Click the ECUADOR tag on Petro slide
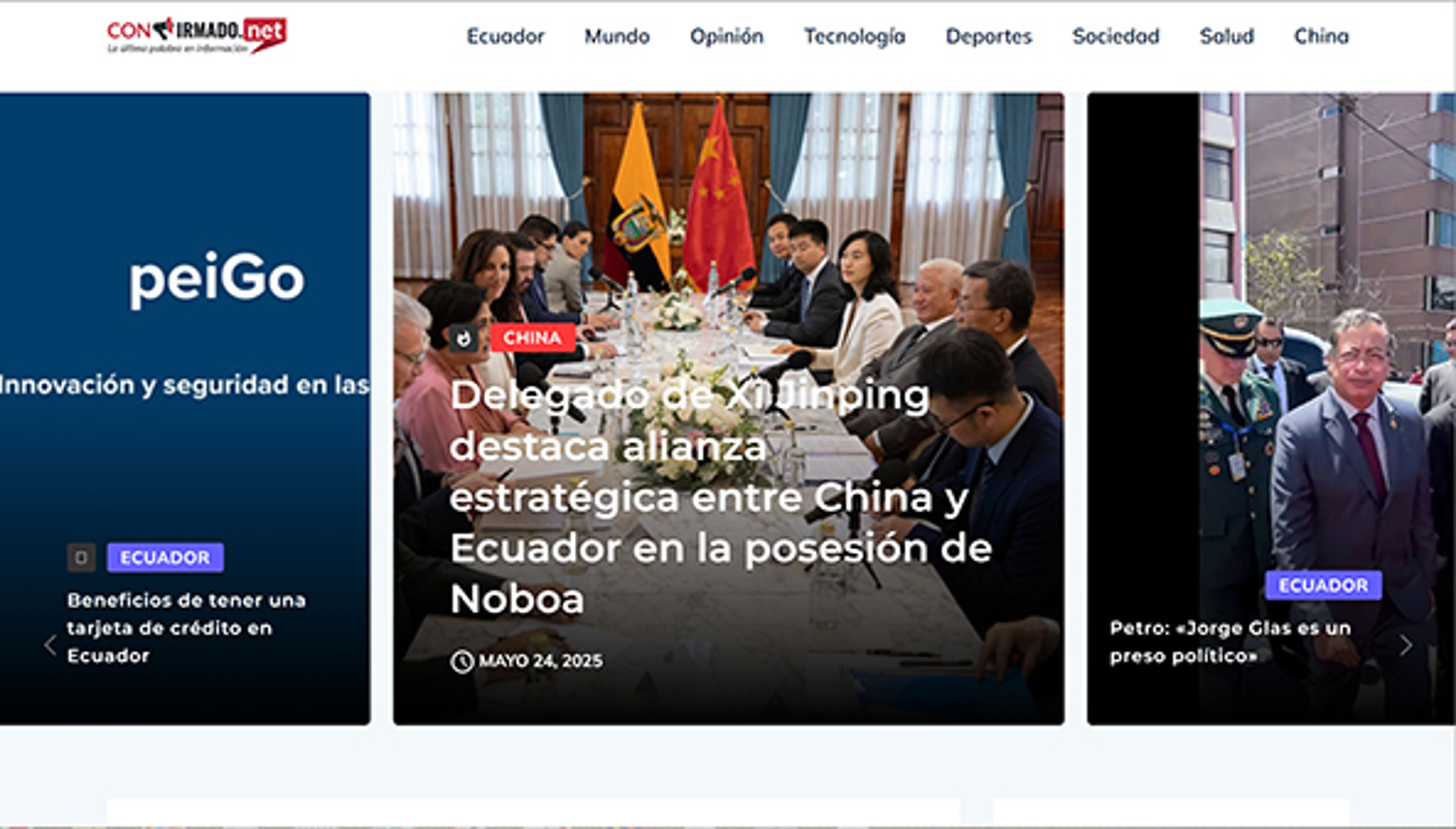1456x829 pixels. [x=1323, y=585]
